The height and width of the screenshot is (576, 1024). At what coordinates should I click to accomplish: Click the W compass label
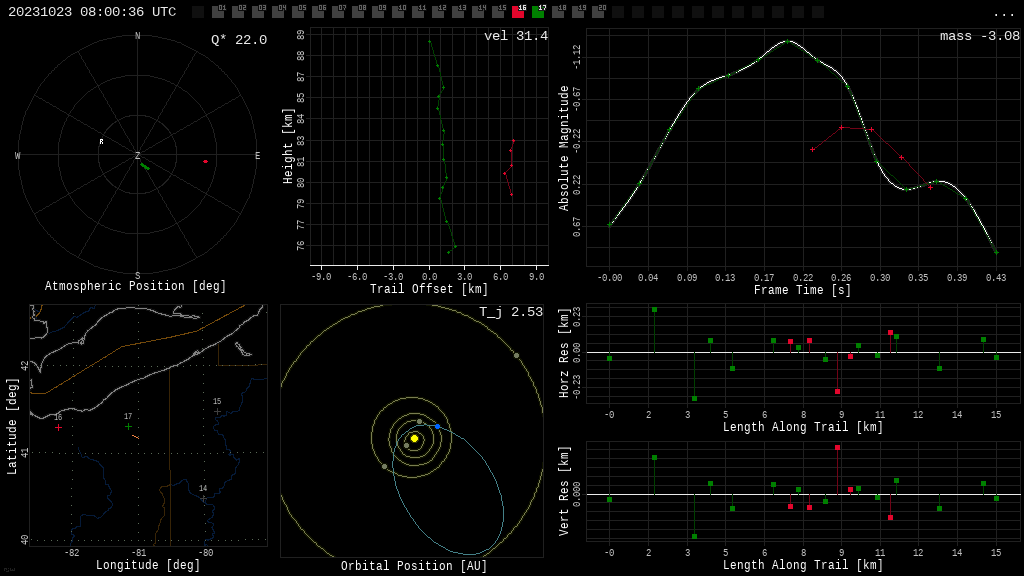[x=18, y=155]
